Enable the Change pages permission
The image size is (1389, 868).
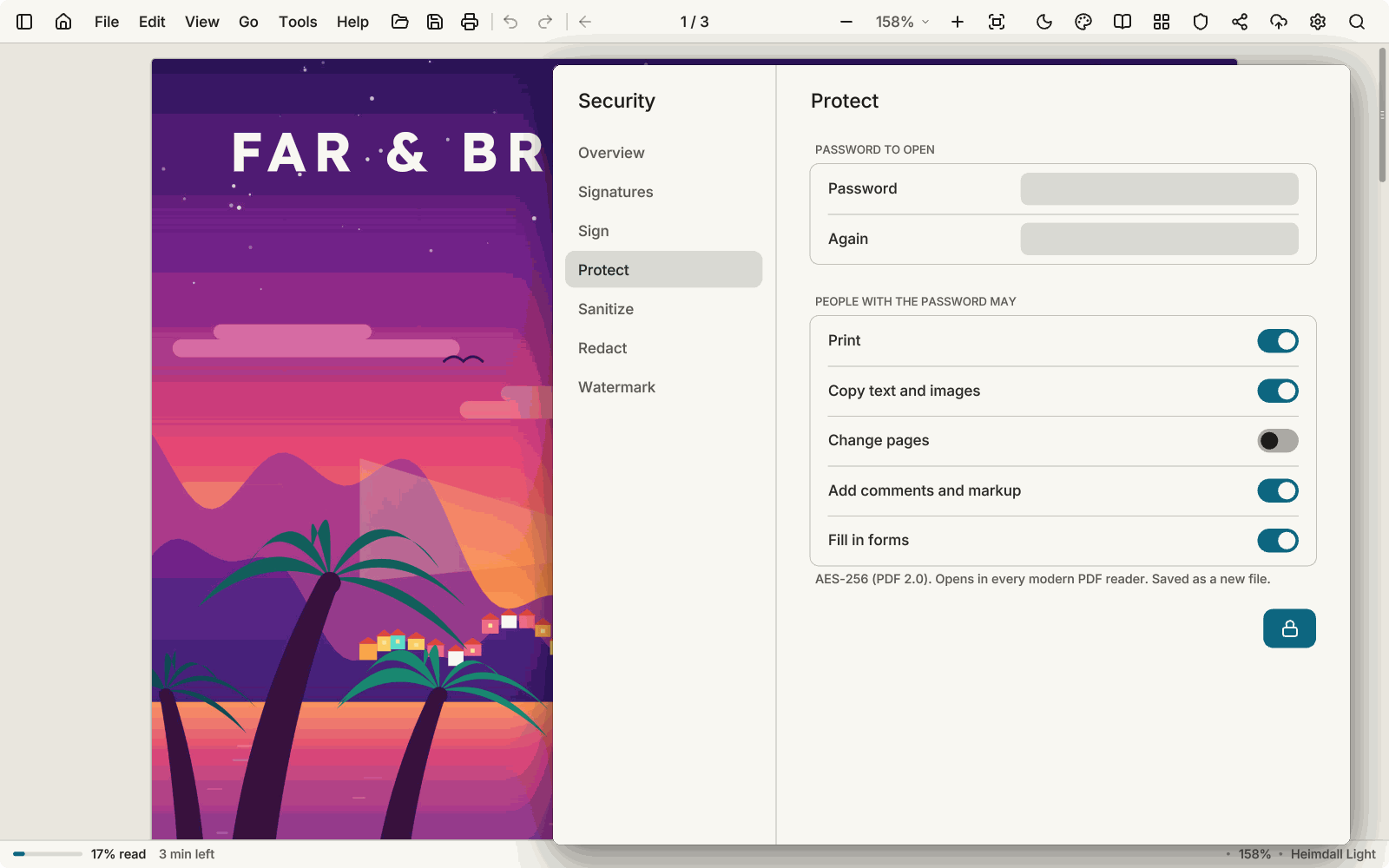[x=1278, y=441]
